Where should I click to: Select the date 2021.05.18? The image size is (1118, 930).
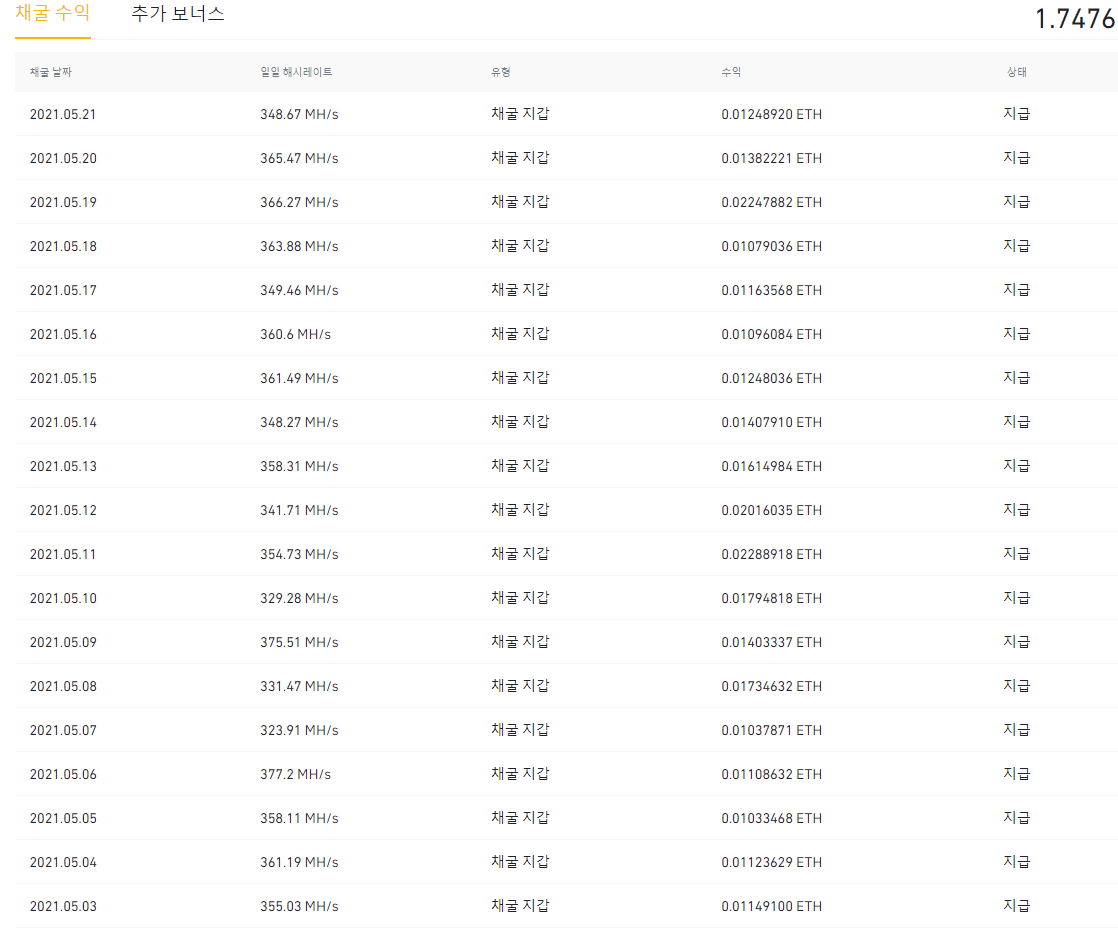(63, 246)
